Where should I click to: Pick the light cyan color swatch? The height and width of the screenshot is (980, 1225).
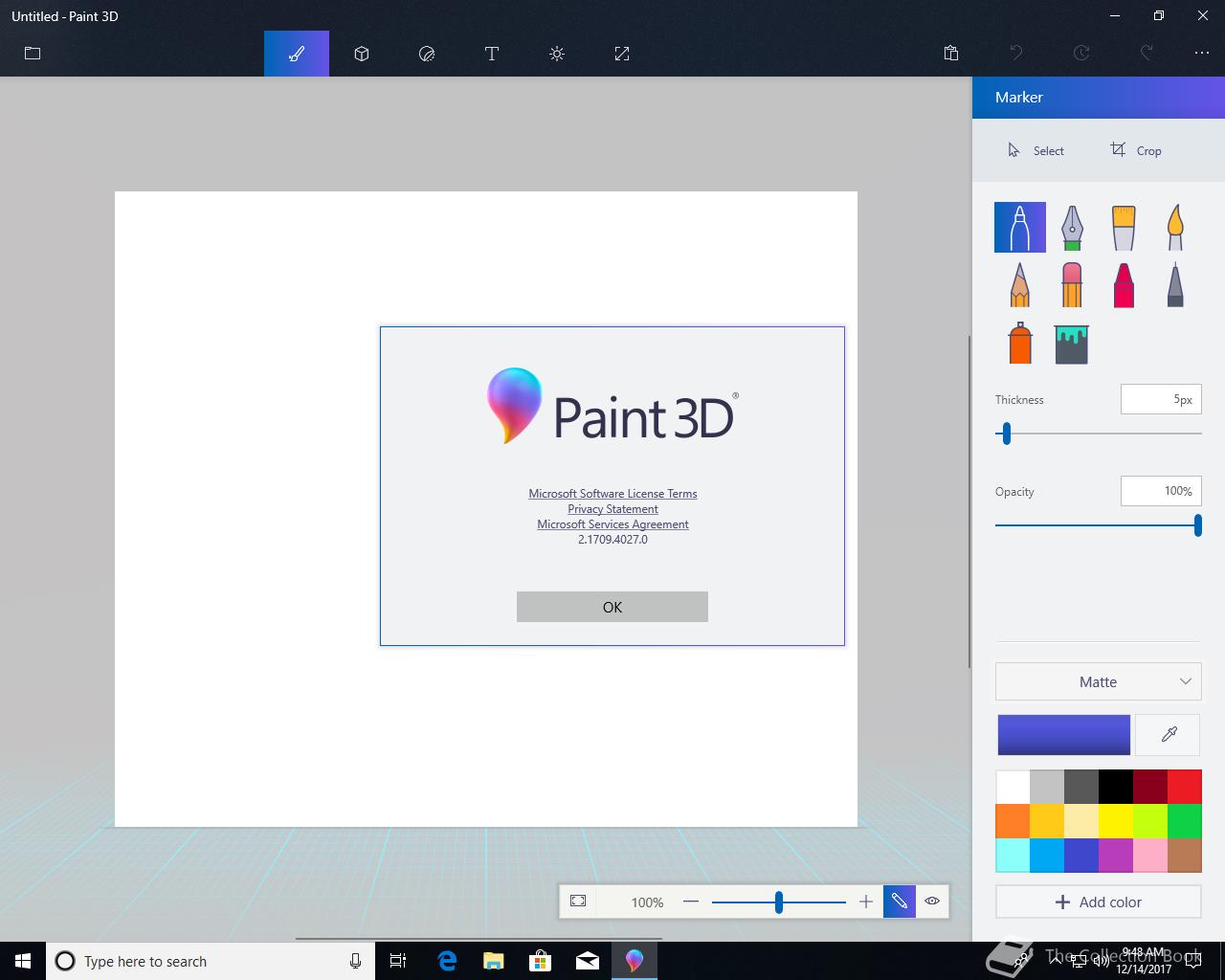click(1013, 856)
